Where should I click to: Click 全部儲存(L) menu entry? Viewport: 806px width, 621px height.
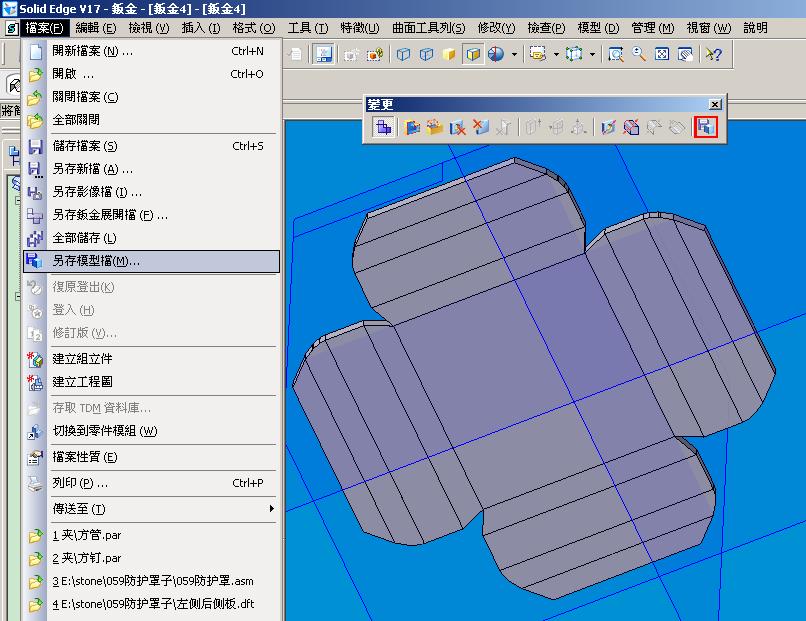[x=152, y=238]
